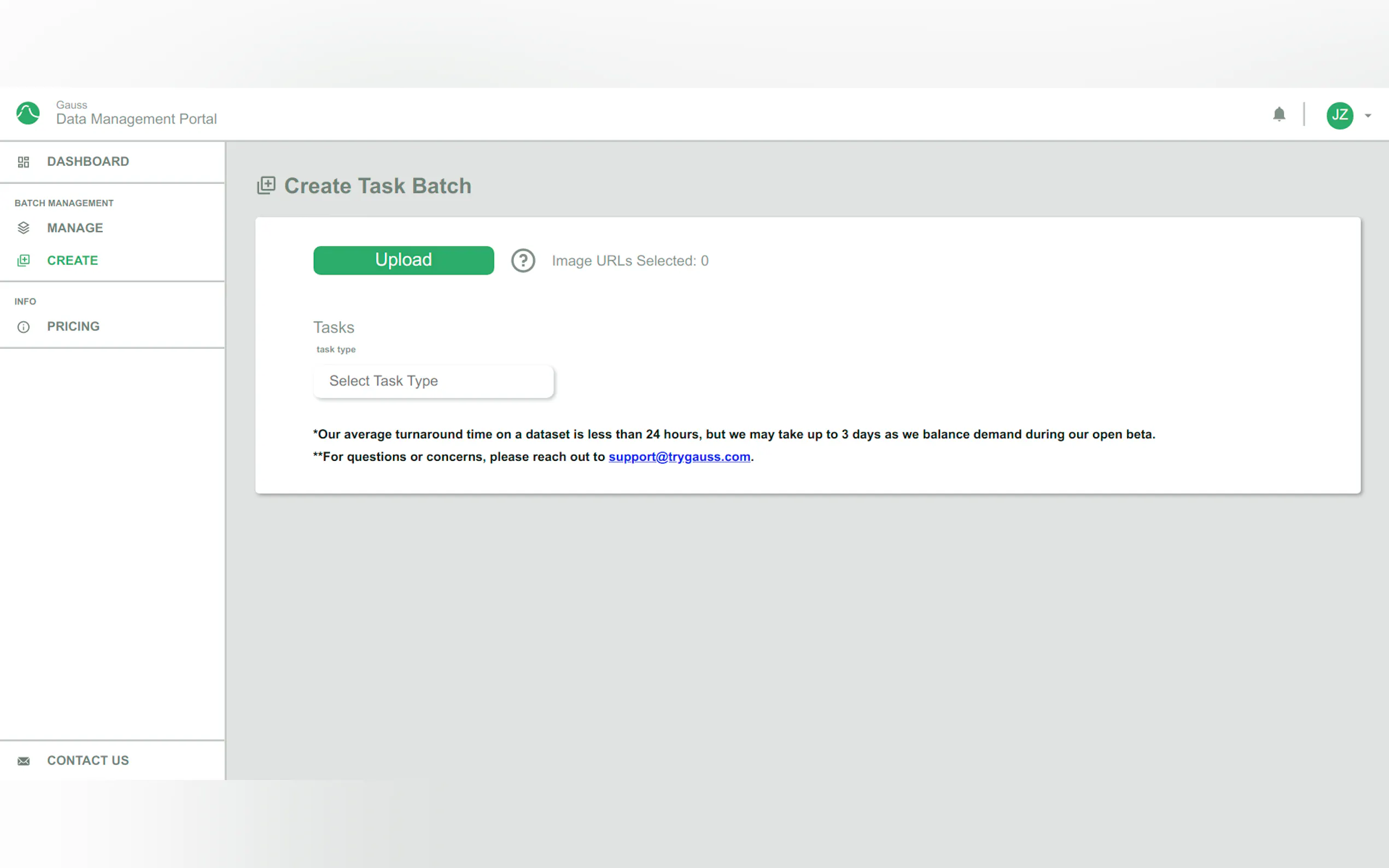Go to the DASHBOARD menu item
The width and height of the screenshot is (1389, 868).
tap(88, 161)
